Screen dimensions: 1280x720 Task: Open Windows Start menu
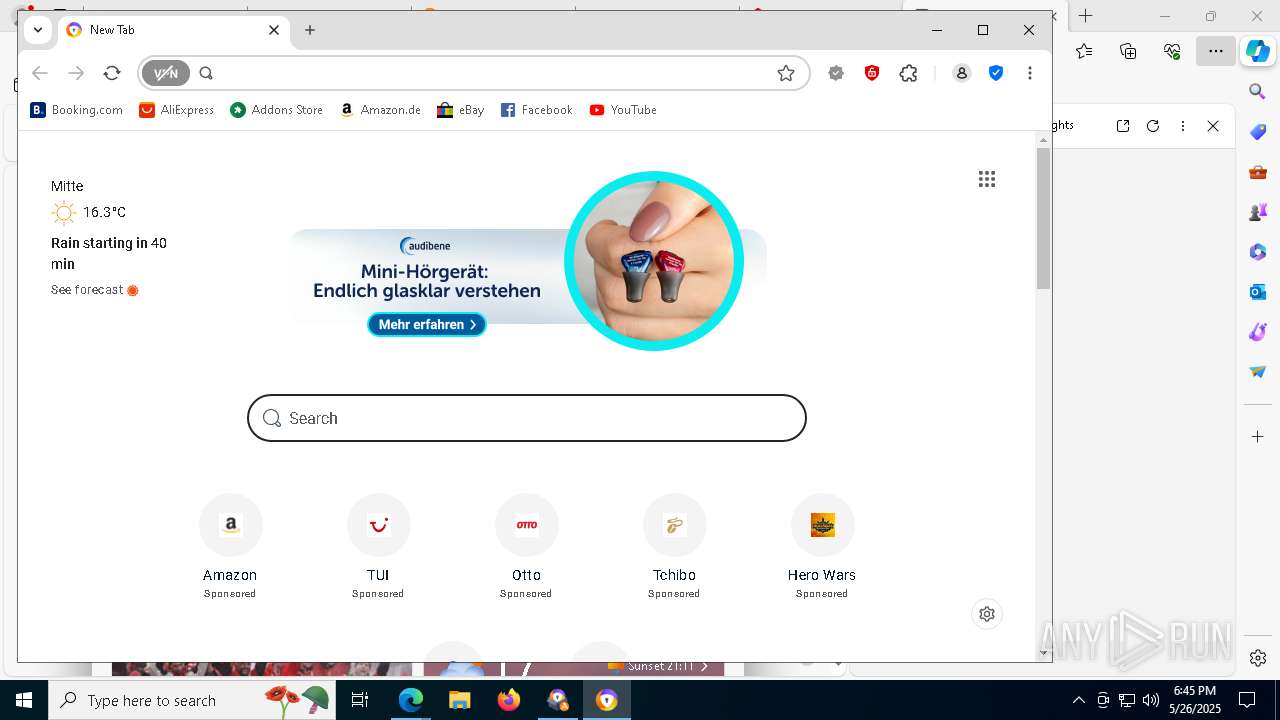pyautogui.click(x=24, y=700)
